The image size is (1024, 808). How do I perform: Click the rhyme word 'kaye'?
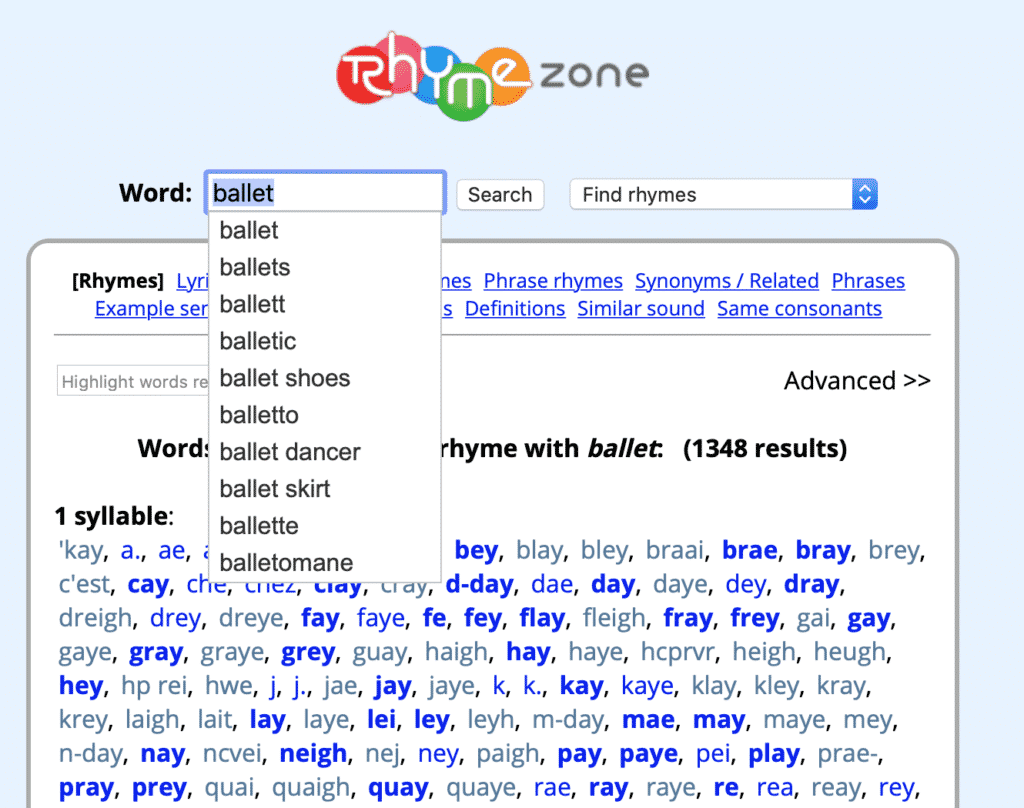(647, 687)
